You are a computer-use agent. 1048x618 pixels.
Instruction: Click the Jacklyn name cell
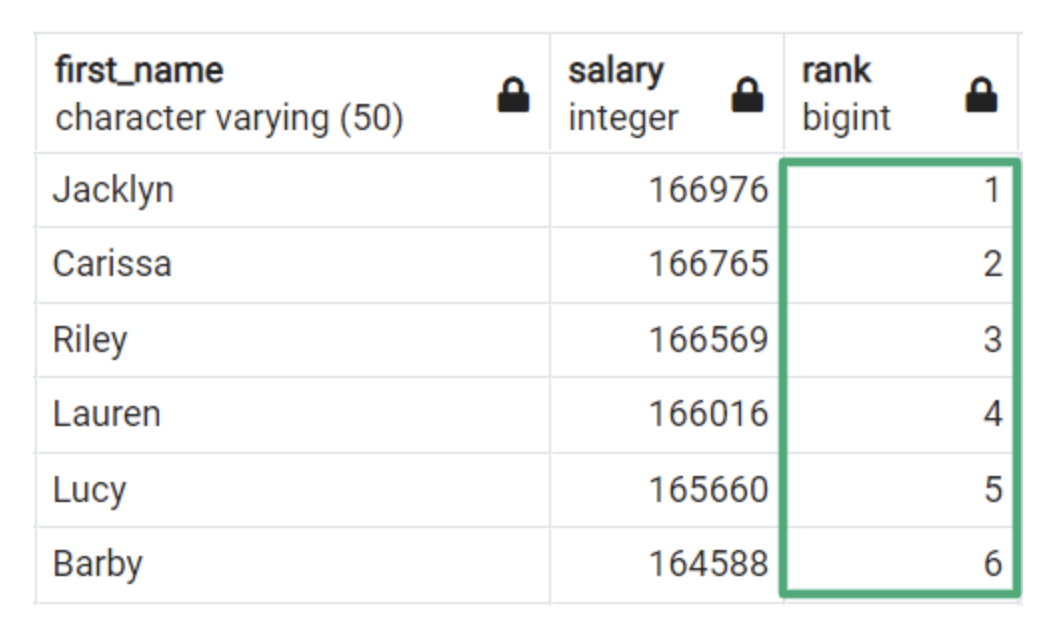pyautogui.click(x=113, y=190)
